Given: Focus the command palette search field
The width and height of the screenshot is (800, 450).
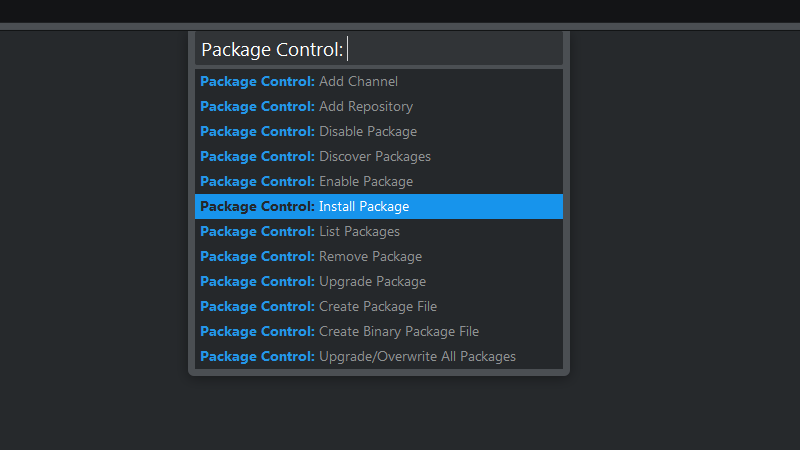Looking at the screenshot, I should pos(450,49).
